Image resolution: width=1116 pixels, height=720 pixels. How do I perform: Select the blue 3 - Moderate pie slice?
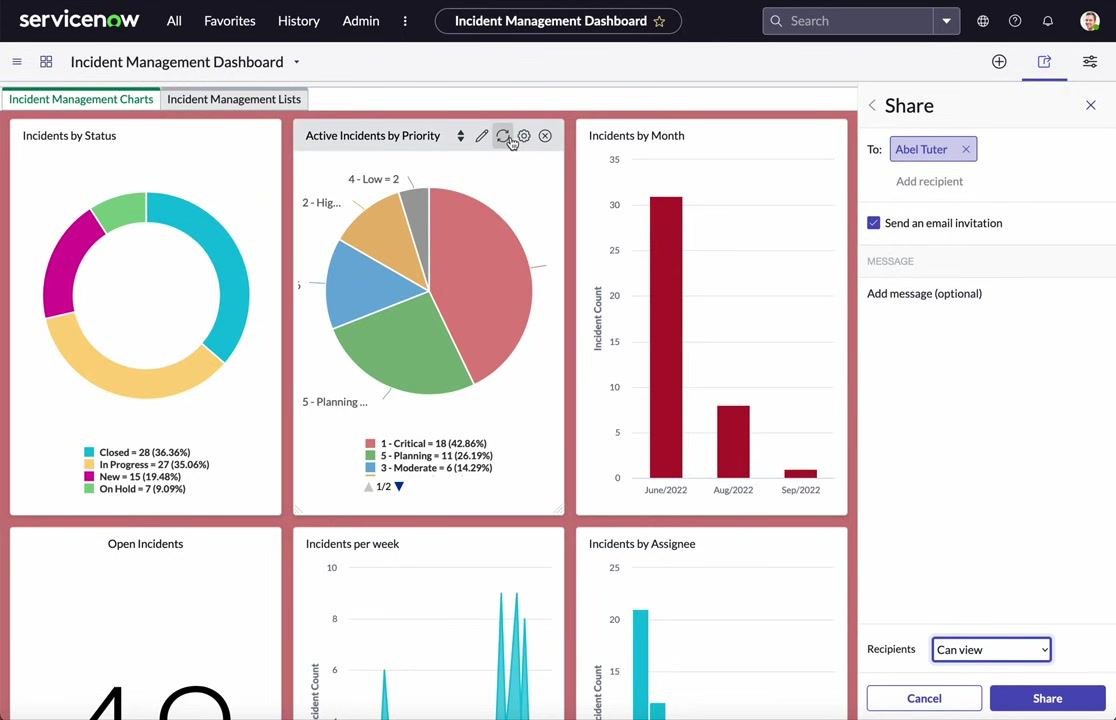tap(368, 288)
